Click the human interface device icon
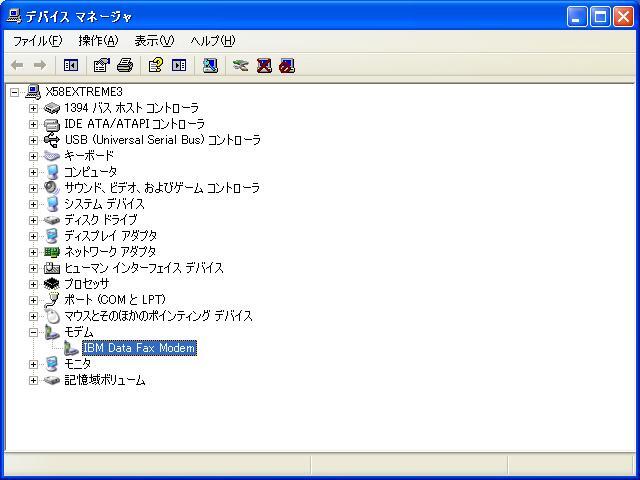Screen dimensions: 640x480 pyautogui.click(x=51, y=268)
